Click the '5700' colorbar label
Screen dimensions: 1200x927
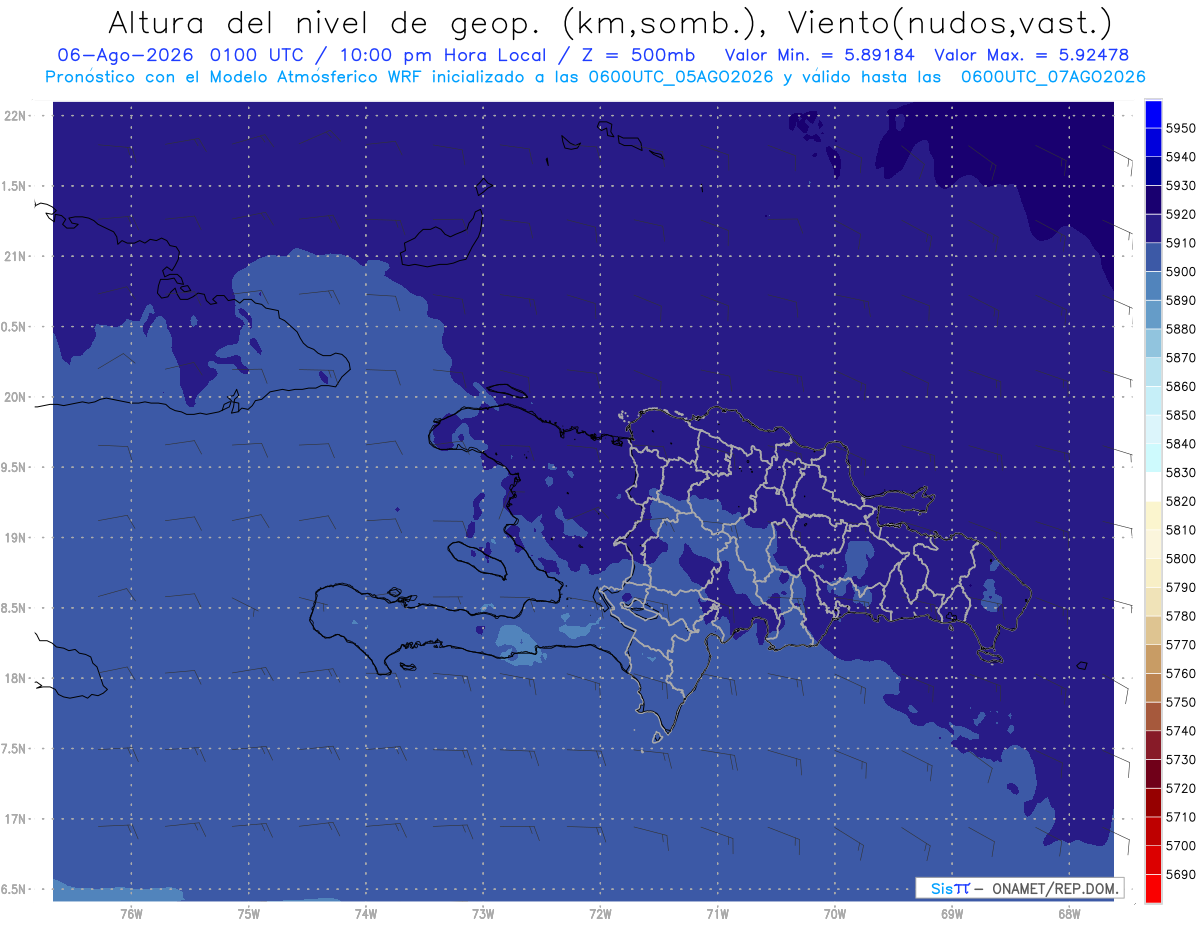[1181, 845]
